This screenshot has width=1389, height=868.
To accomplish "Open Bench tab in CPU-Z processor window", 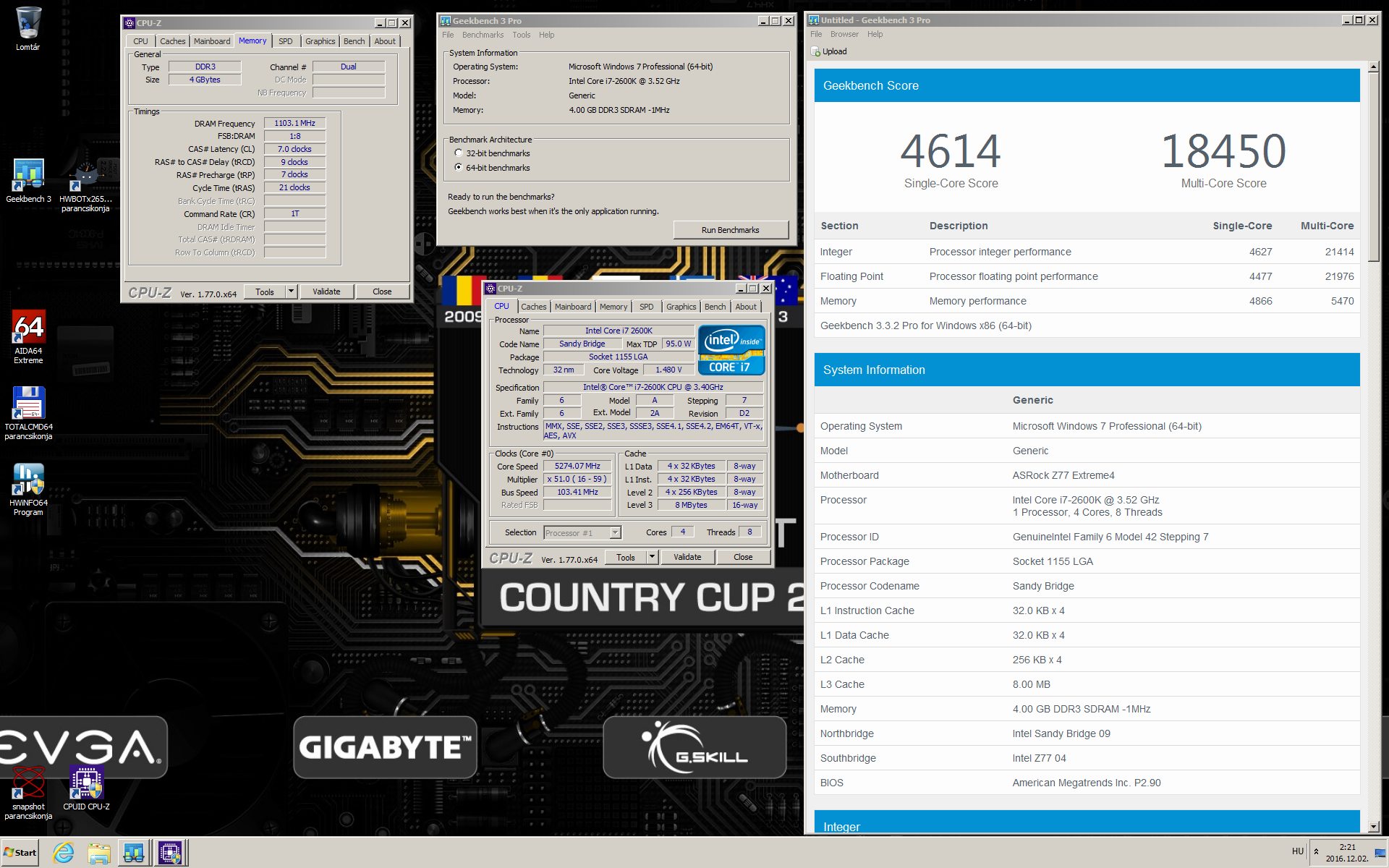I will pos(715,307).
